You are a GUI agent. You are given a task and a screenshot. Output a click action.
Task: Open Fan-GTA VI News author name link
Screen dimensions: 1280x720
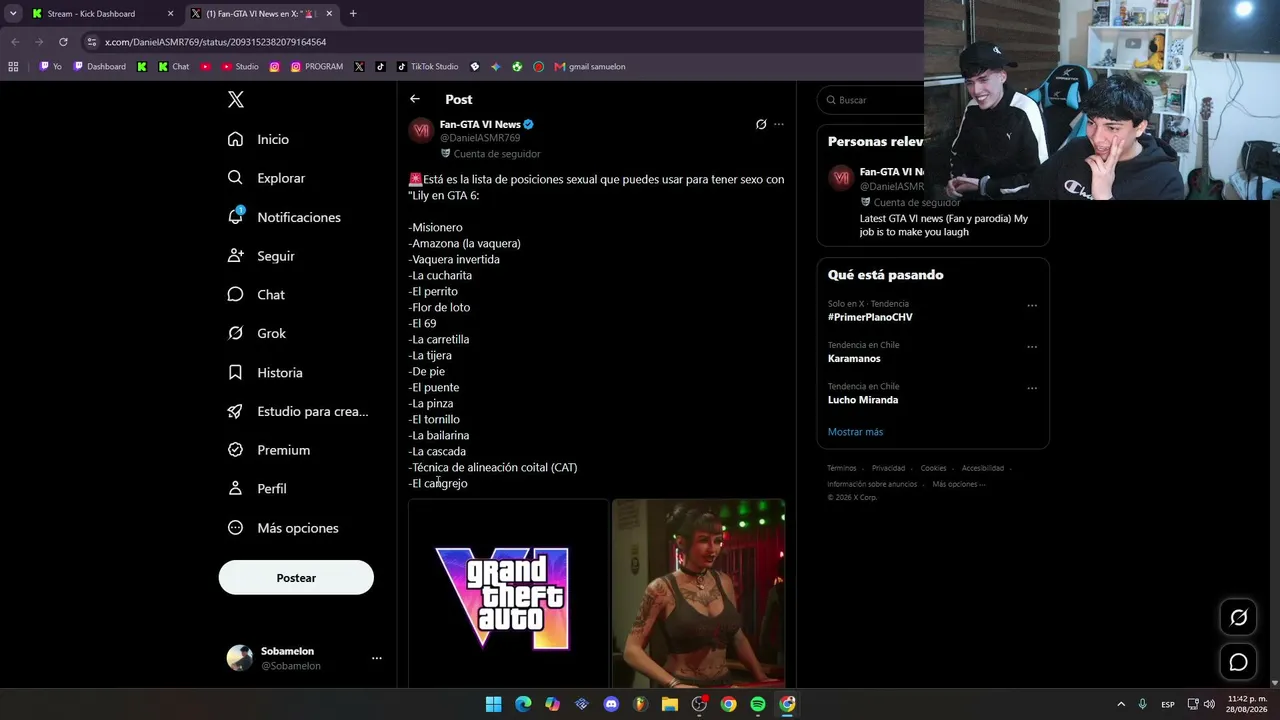tap(480, 124)
